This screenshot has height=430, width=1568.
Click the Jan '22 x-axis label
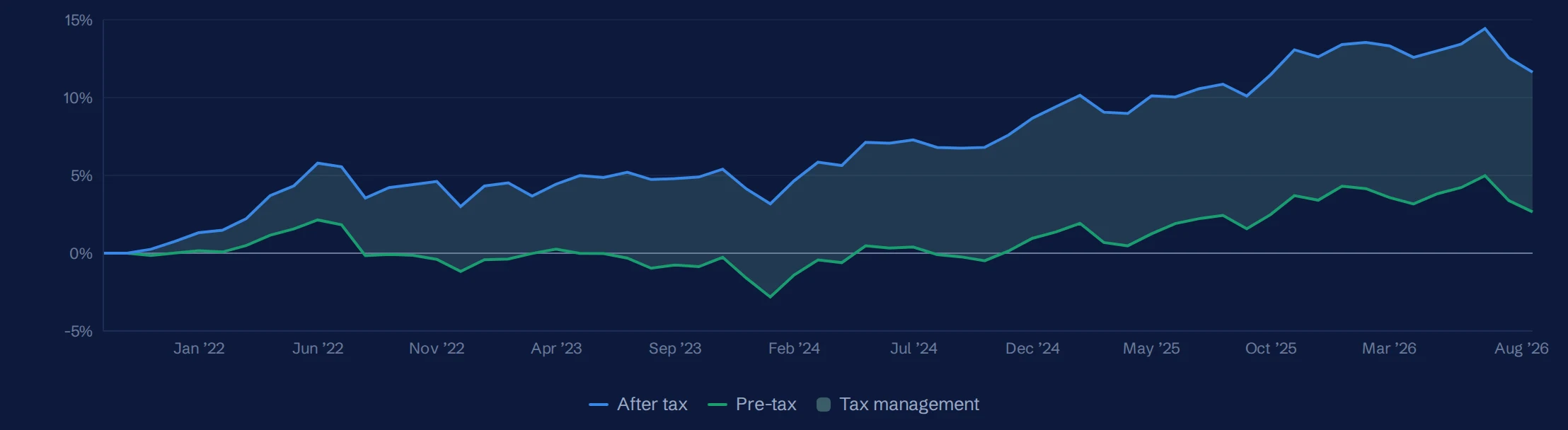click(199, 349)
